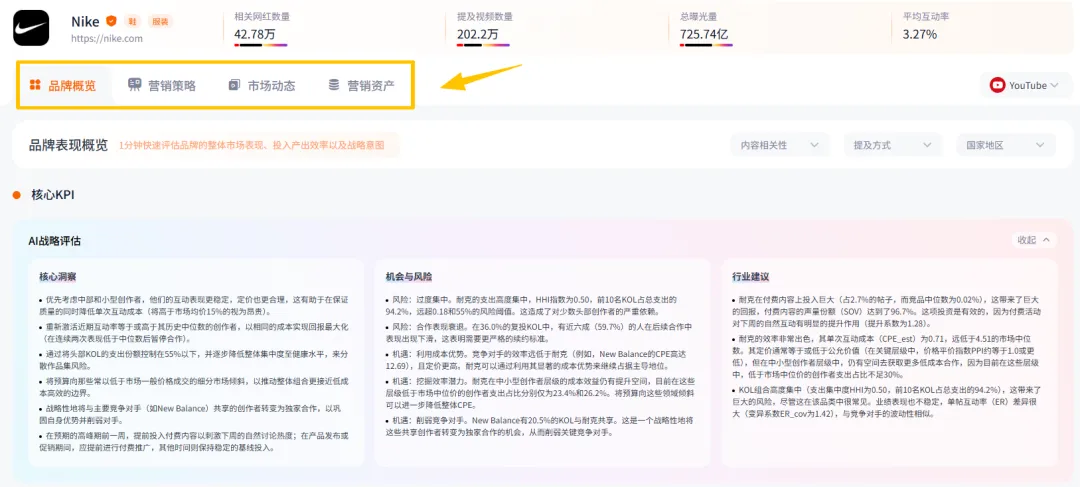This screenshot has height=487, width=1080.
Task: Click the 品牌表现概览 heading
Action: point(68,145)
